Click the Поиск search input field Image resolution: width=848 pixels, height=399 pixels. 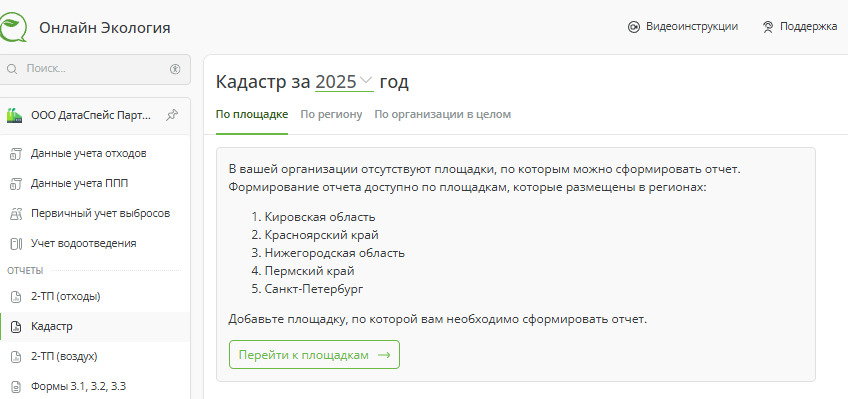point(95,69)
